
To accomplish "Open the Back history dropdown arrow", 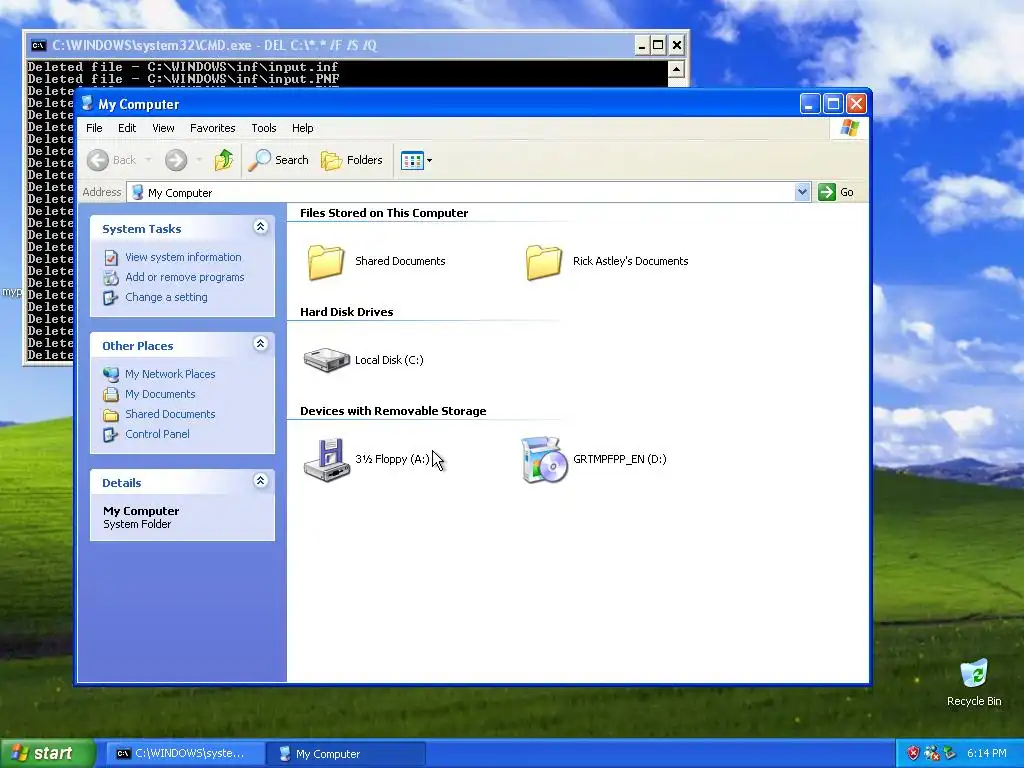I will pyautogui.click(x=148, y=160).
